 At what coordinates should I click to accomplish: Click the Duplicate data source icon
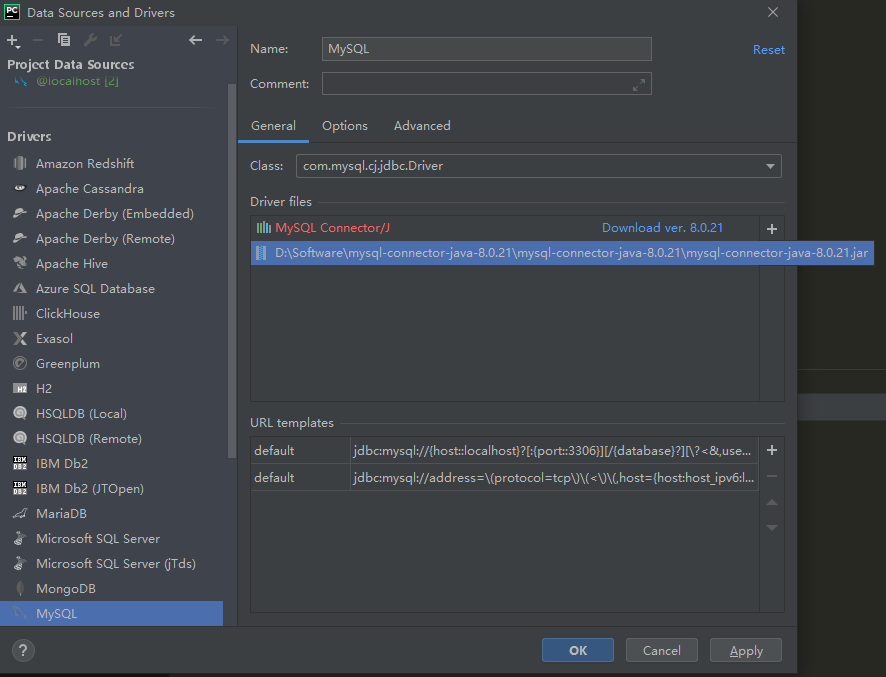pyautogui.click(x=62, y=40)
